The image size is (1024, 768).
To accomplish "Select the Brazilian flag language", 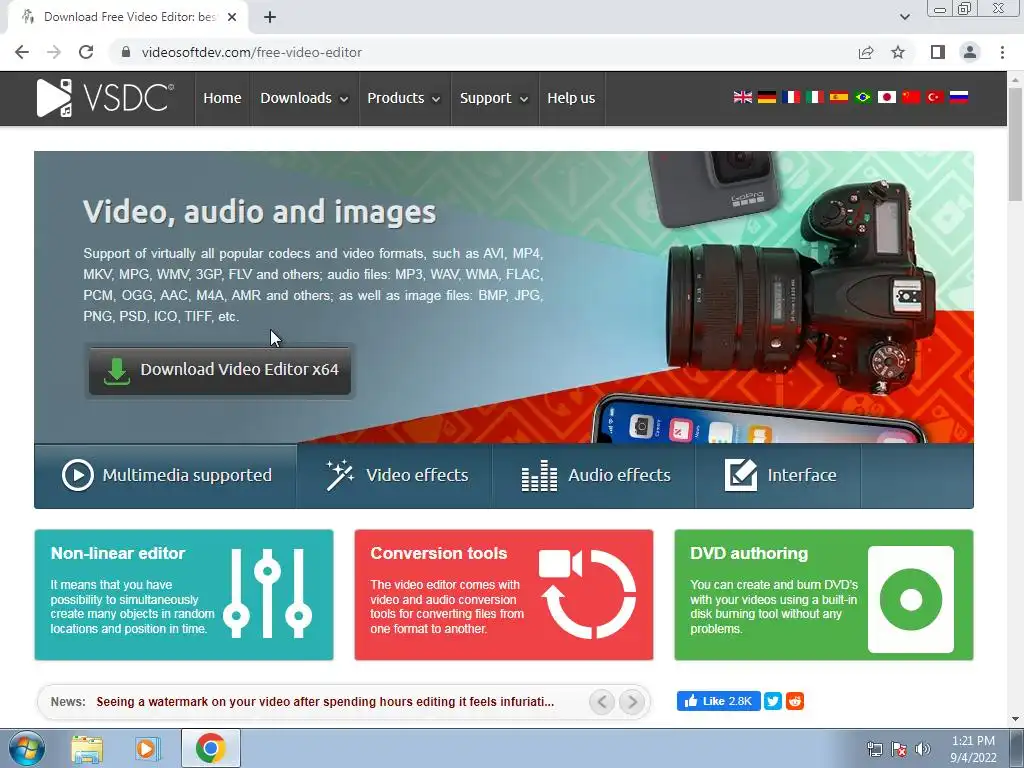I will point(863,97).
